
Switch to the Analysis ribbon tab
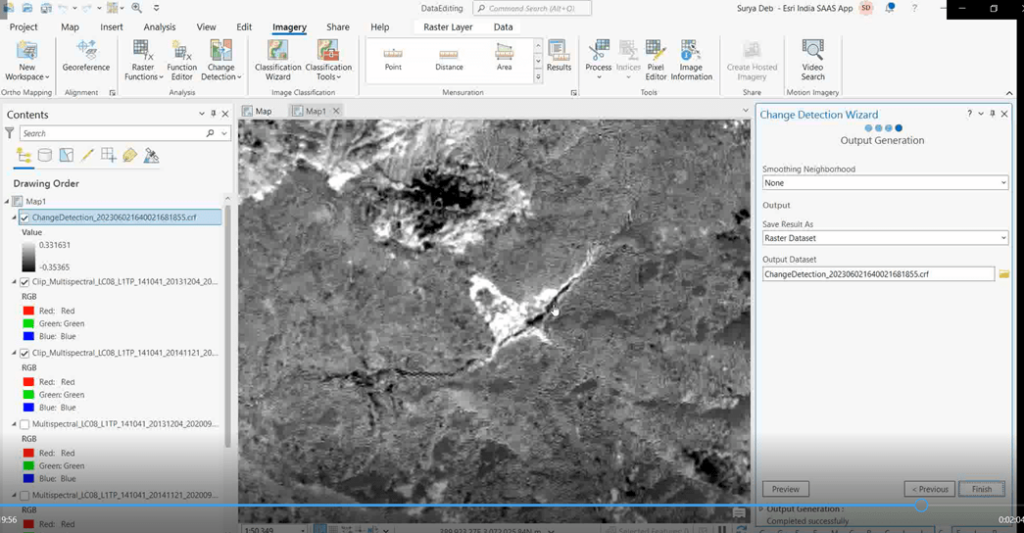click(x=159, y=27)
